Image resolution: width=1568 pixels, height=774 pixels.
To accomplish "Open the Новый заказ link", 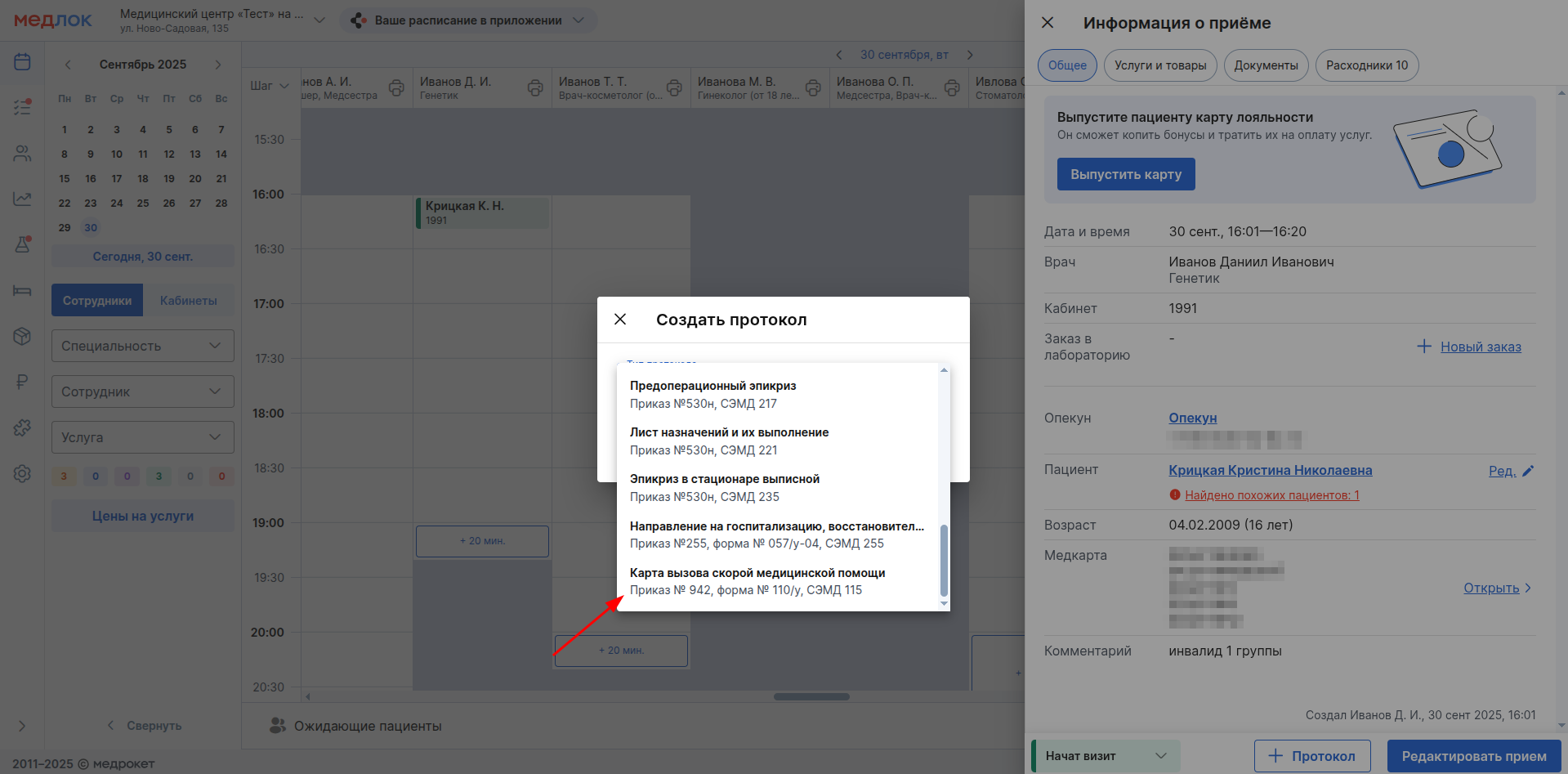I will tap(1480, 347).
